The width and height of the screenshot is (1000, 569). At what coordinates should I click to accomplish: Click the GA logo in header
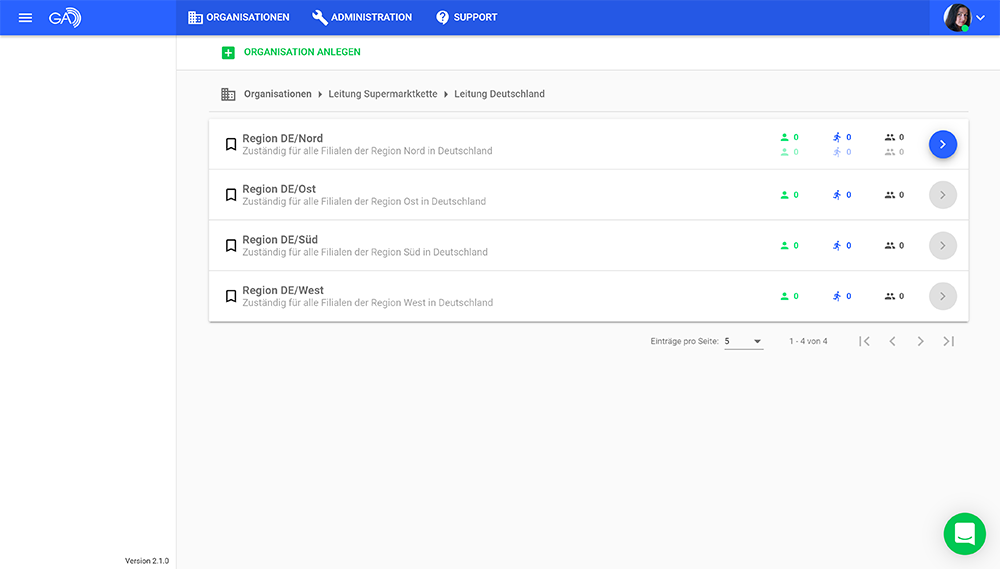click(65, 17)
